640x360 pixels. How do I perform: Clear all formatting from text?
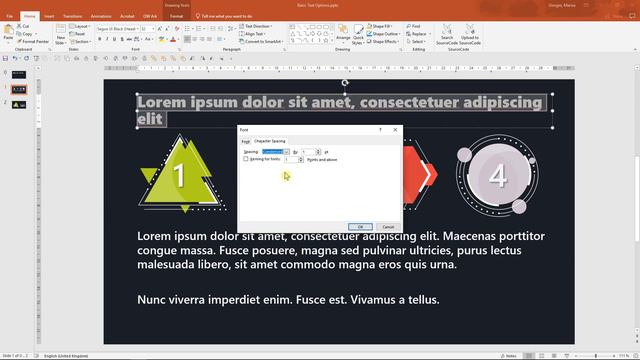coord(177,29)
